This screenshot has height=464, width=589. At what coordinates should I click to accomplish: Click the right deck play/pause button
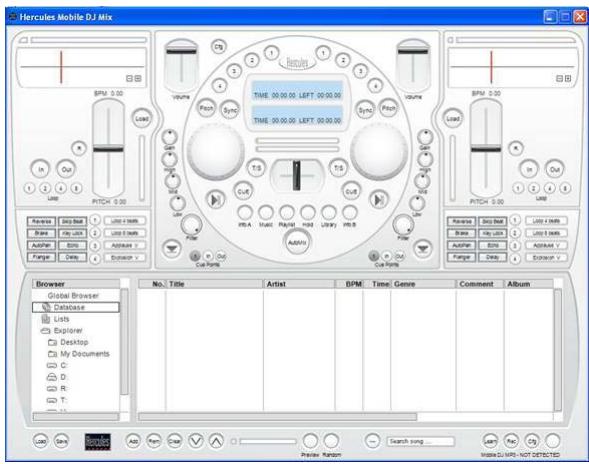coord(379,200)
